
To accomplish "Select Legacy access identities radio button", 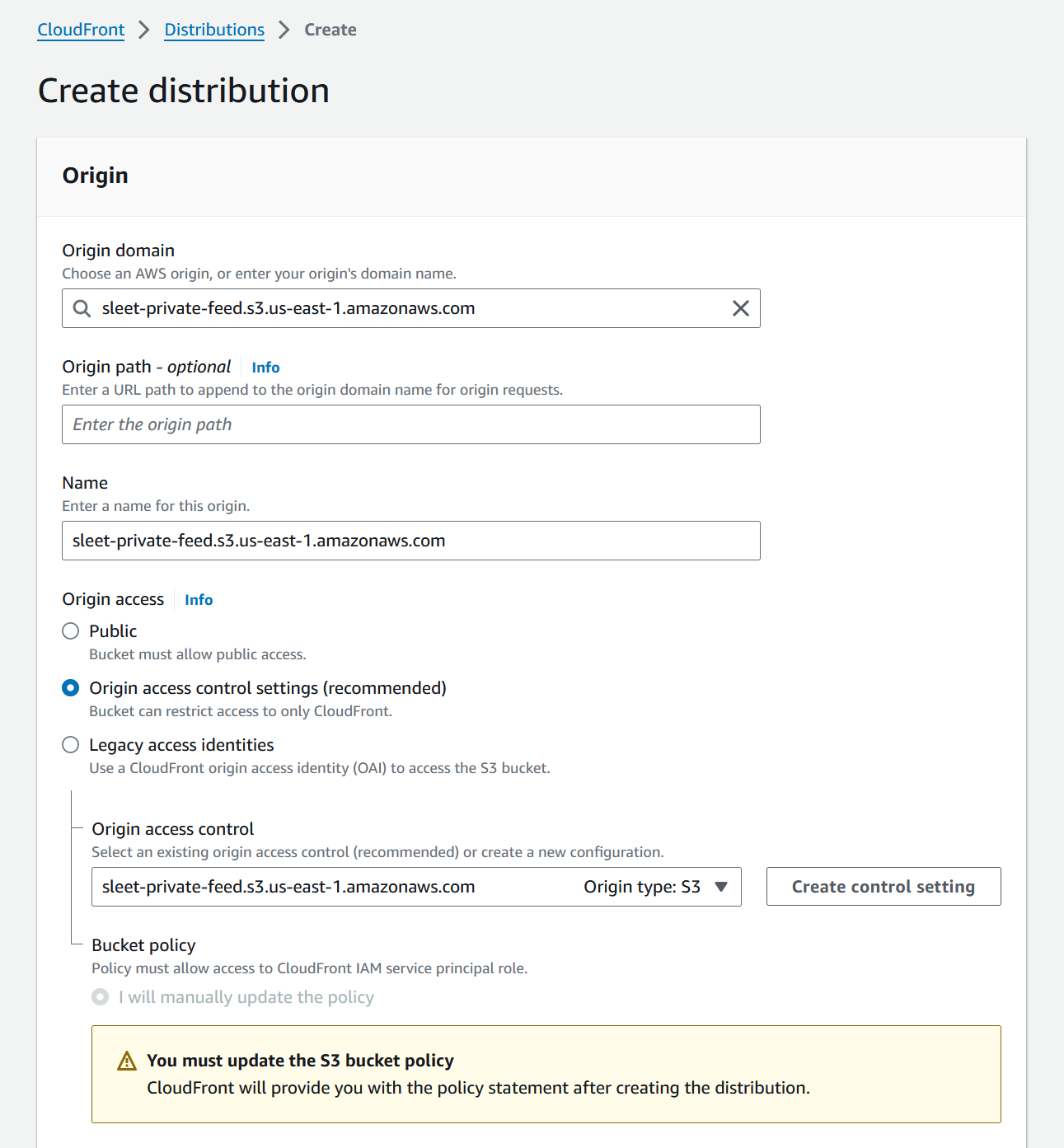I will [x=71, y=745].
